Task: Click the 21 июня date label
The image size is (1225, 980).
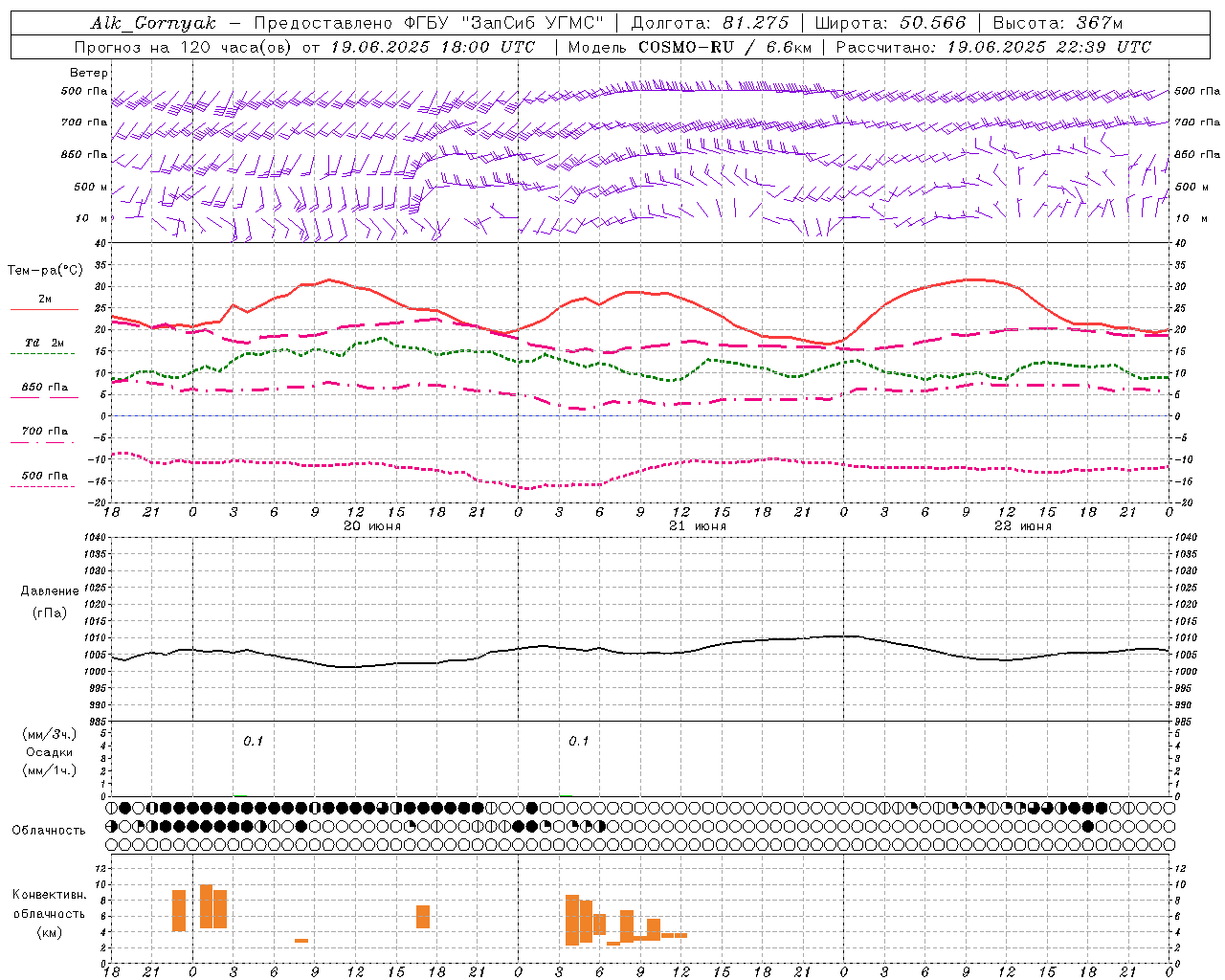Action: pos(698,526)
